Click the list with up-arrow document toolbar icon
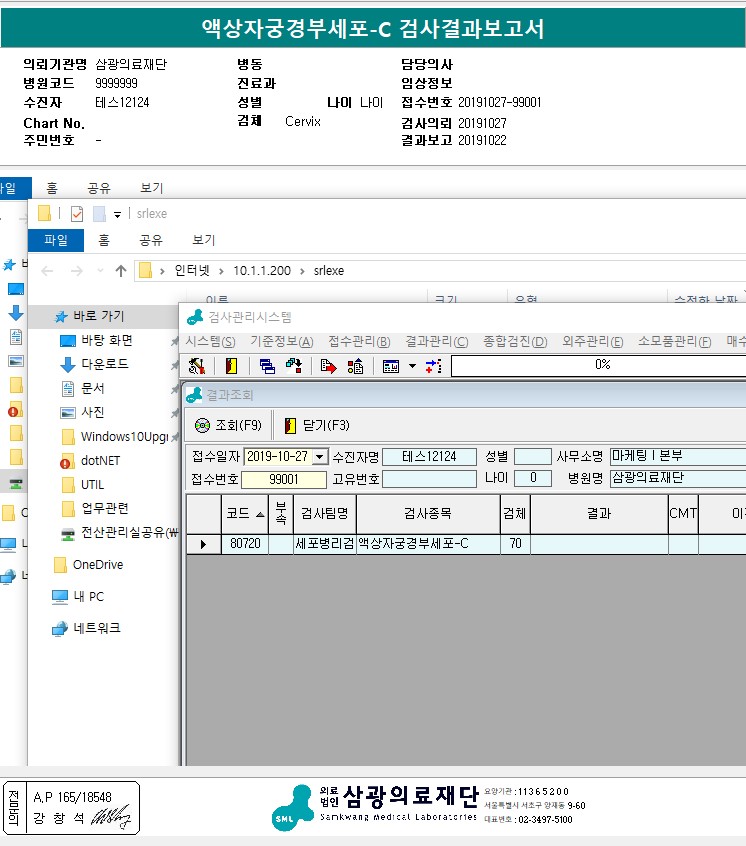This screenshot has height=846, width=746. pyautogui.click(x=355, y=366)
